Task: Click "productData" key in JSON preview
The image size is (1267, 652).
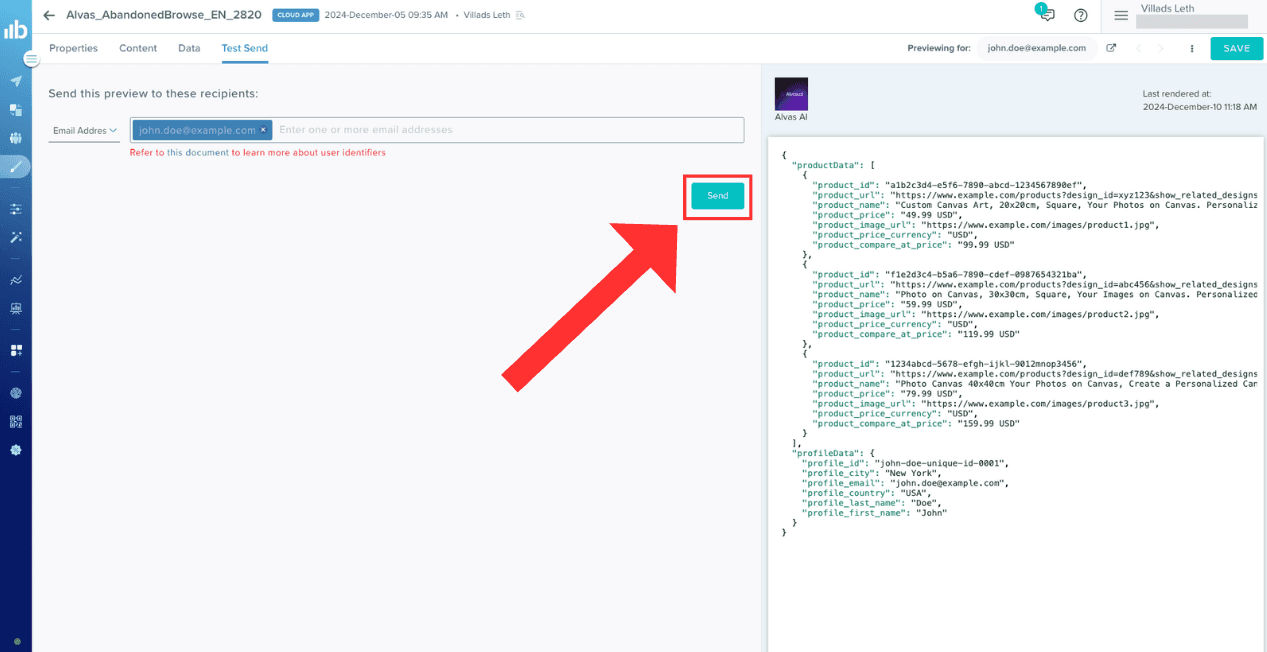Action: (x=826, y=165)
